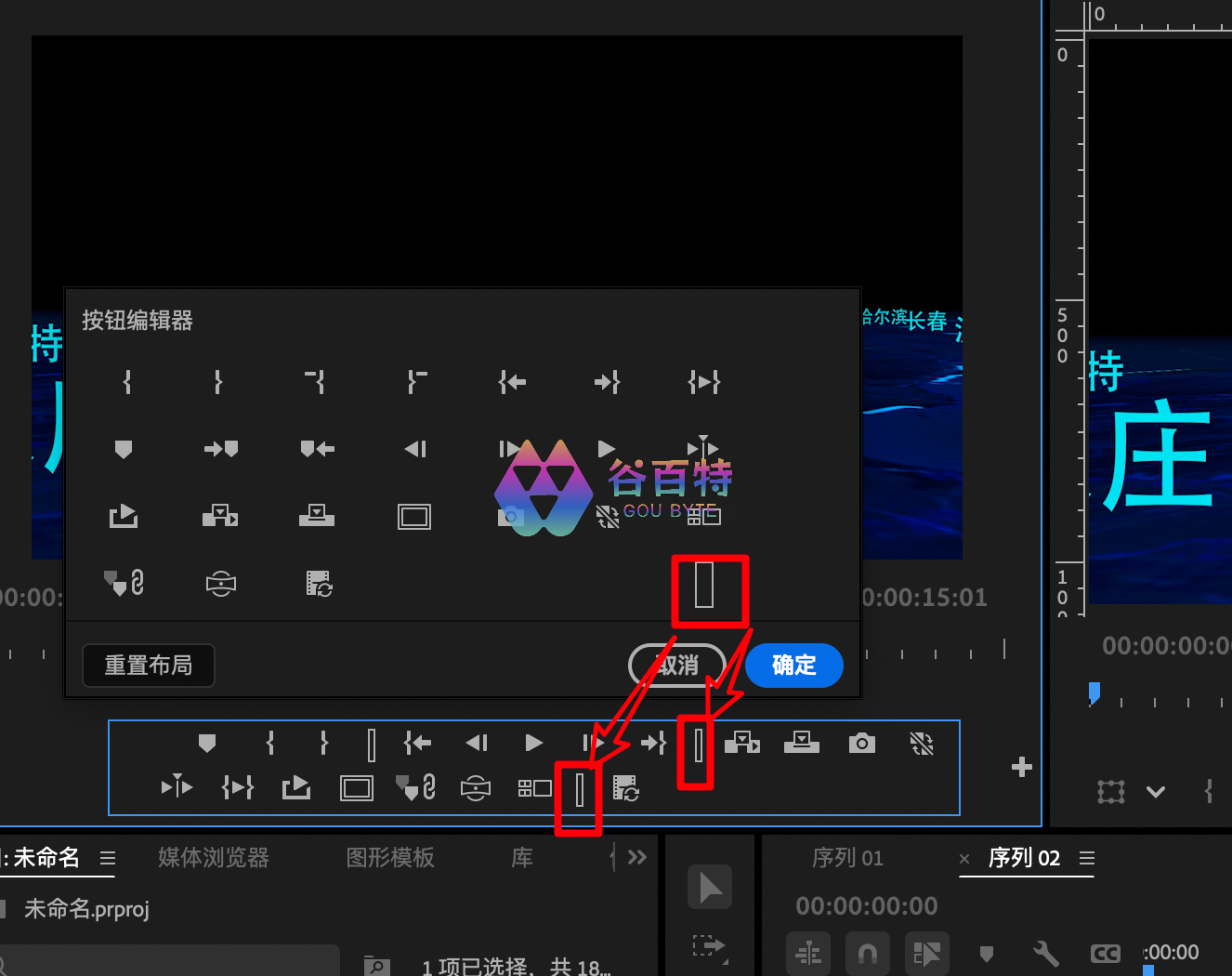
Task: Click the Play button in the transport bar
Action: click(x=533, y=743)
